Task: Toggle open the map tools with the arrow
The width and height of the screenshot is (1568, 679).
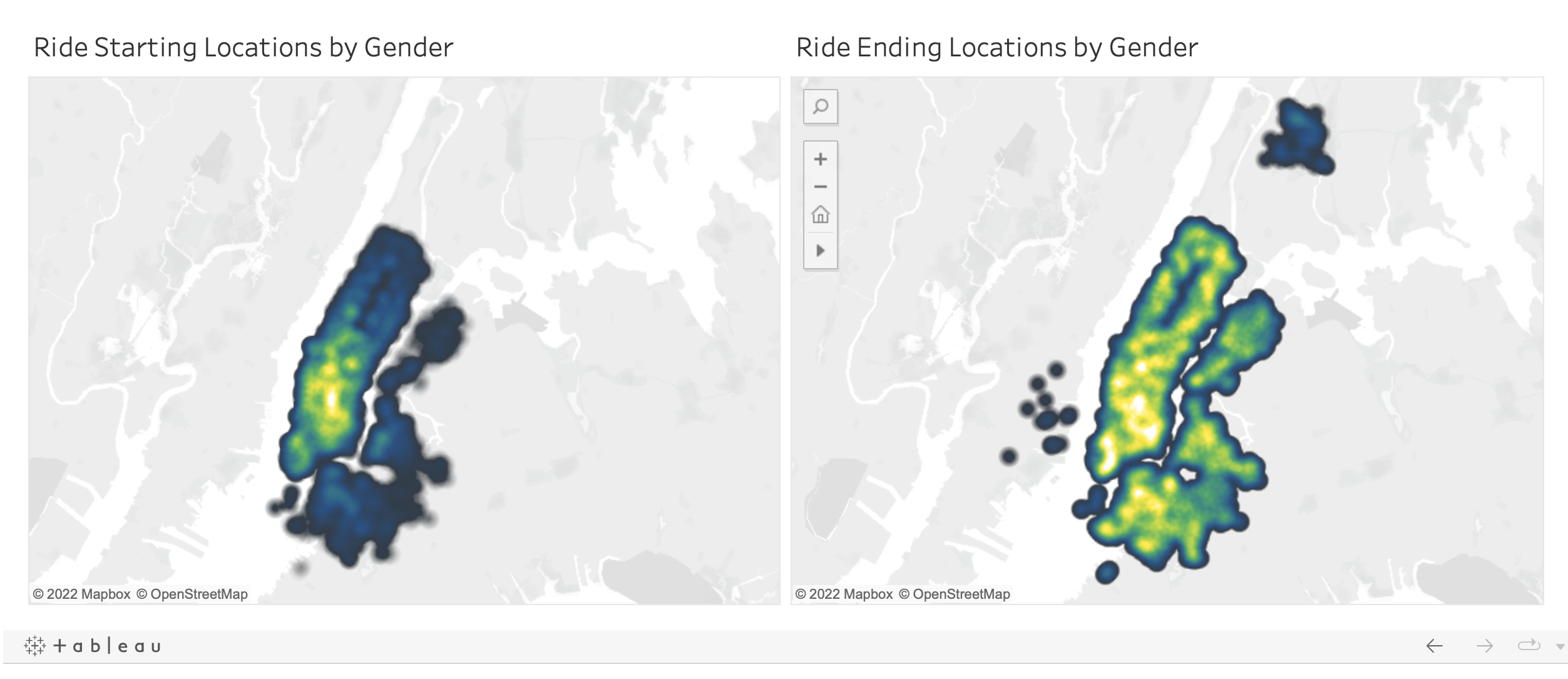Action: [819, 249]
